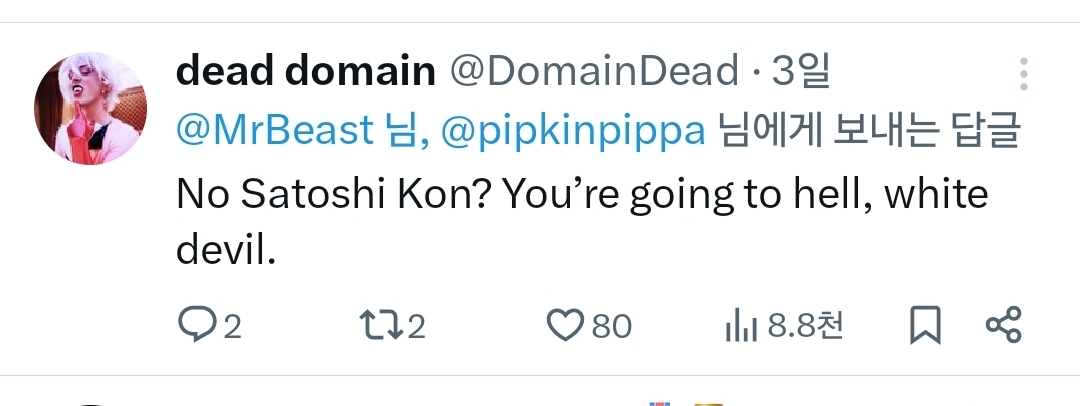Click the "dead domain" display name
This screenshot has height=406, width=1080.
click(305, 72)
